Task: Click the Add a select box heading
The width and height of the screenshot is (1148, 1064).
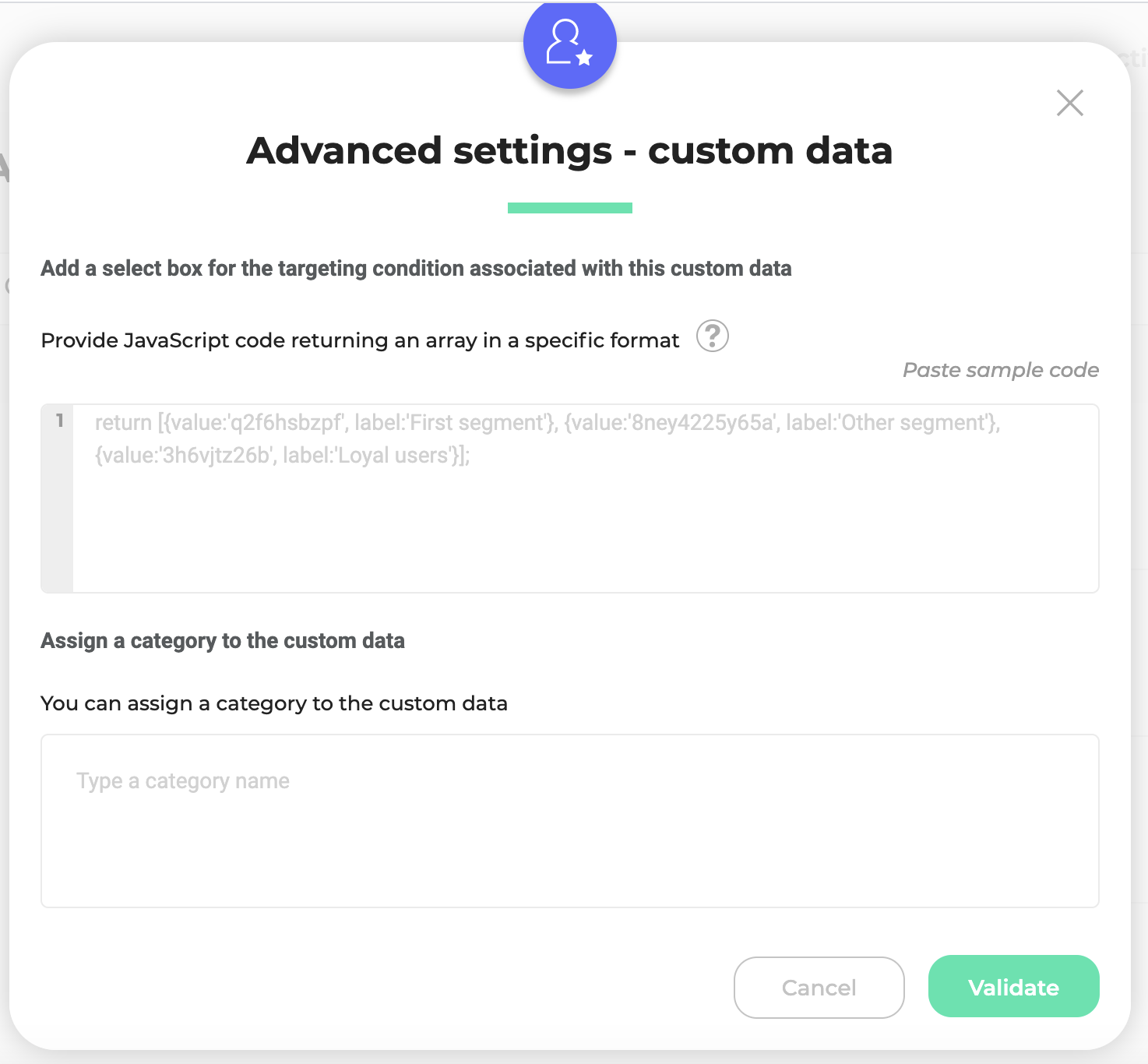Action: point(416,269)
